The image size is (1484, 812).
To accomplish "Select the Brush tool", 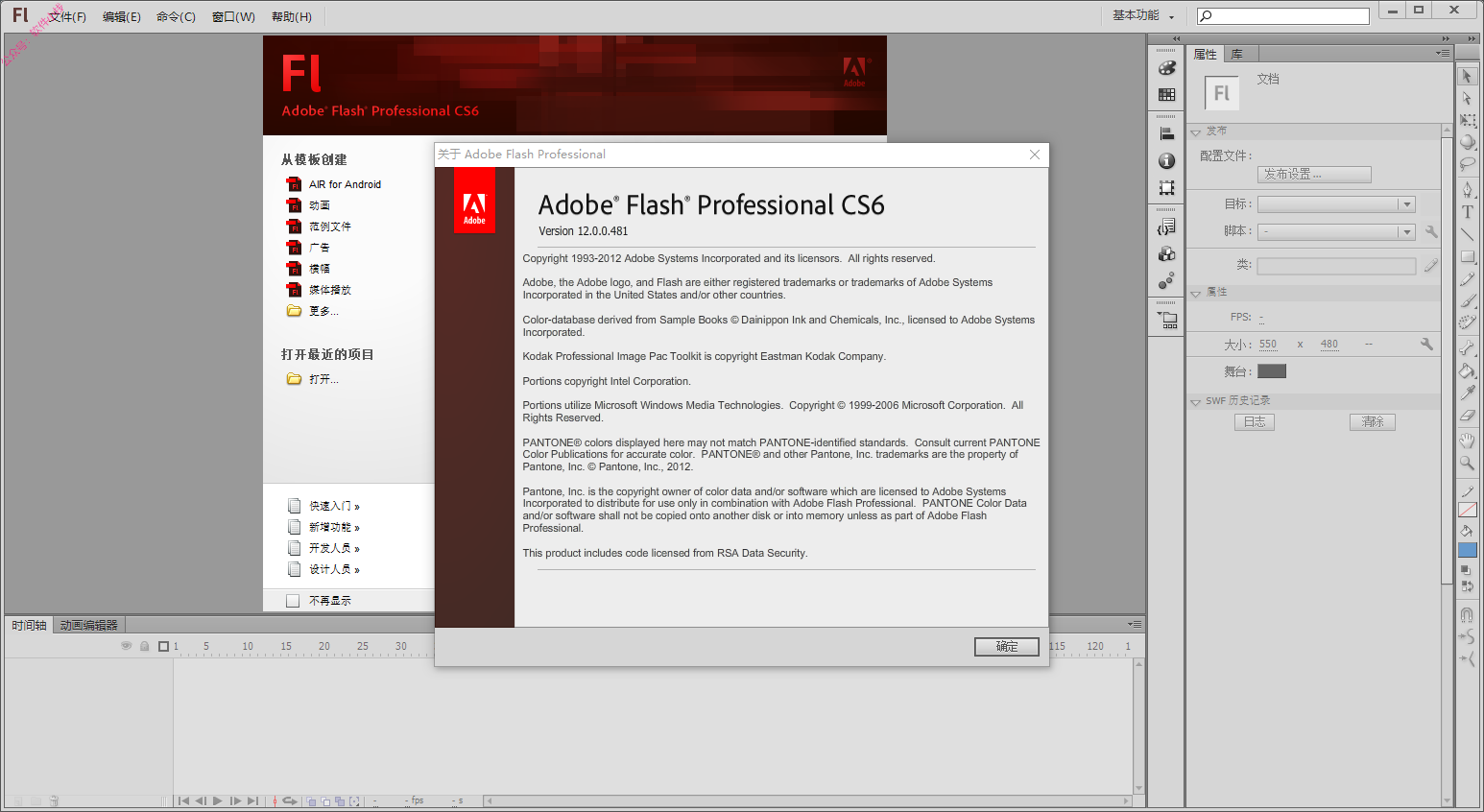I will (x=1467, y=300).
